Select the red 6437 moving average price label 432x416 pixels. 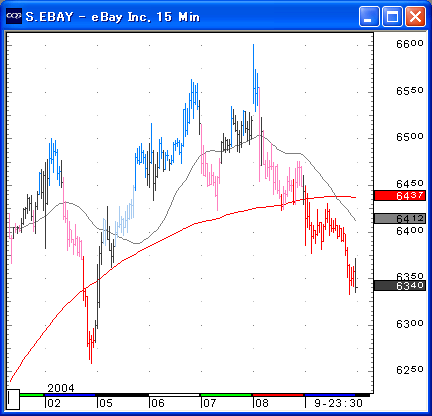point(400,195)
